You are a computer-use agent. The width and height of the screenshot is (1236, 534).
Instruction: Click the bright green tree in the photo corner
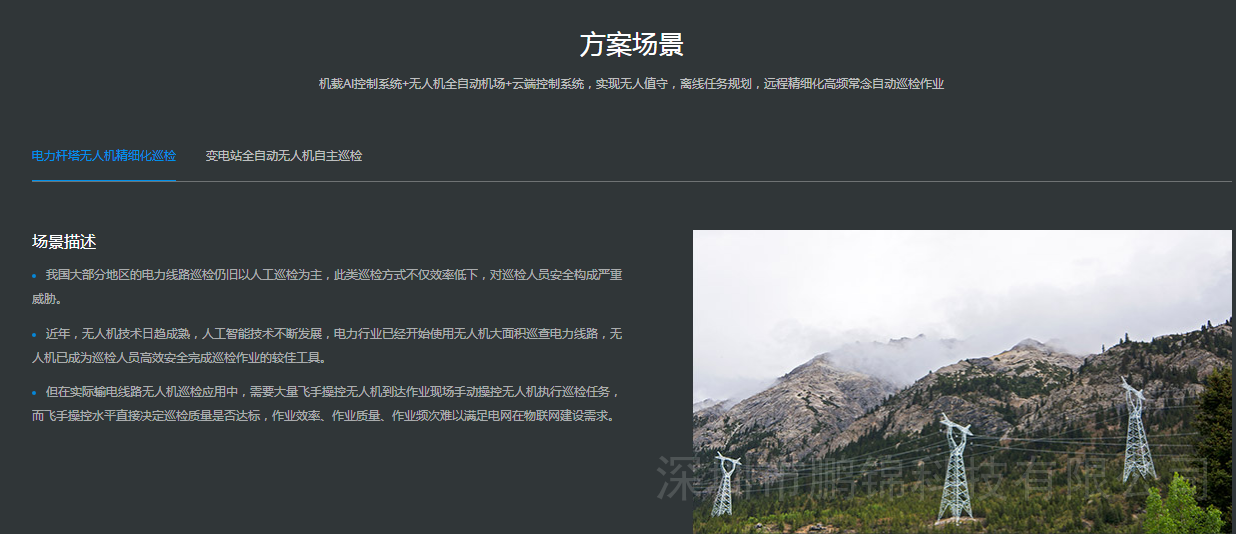coord(1185,505)
